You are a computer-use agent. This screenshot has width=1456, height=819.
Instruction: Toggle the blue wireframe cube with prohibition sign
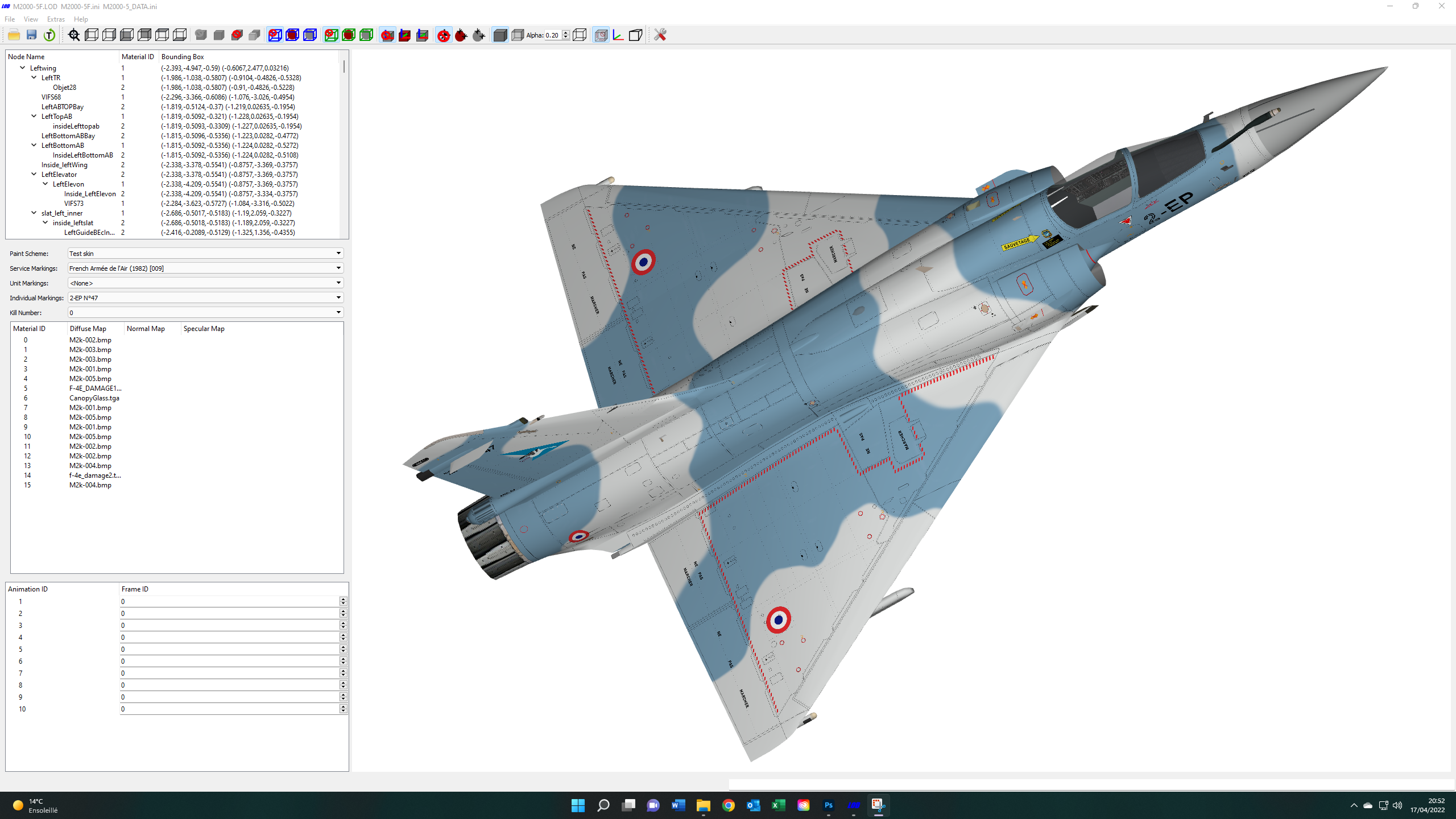coord(275,35)
